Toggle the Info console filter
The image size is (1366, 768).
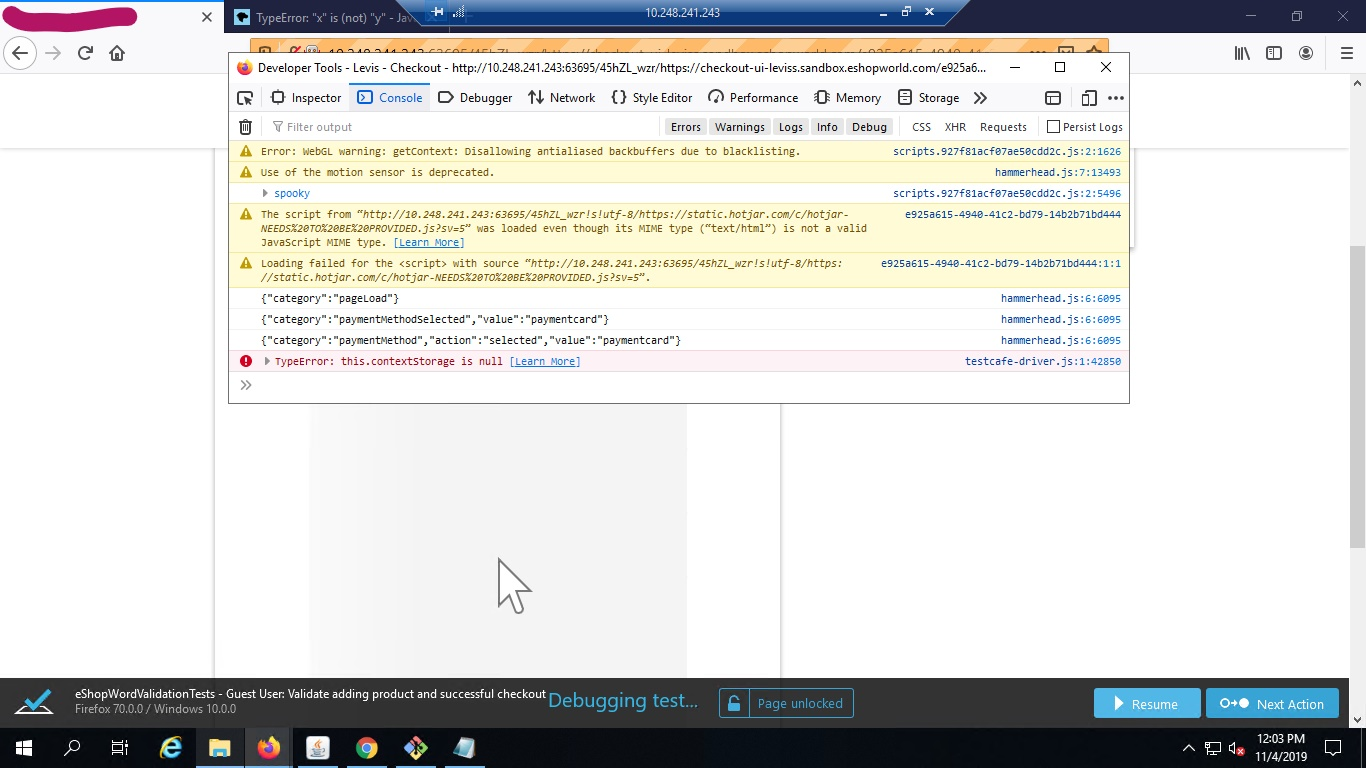[827, 127]
